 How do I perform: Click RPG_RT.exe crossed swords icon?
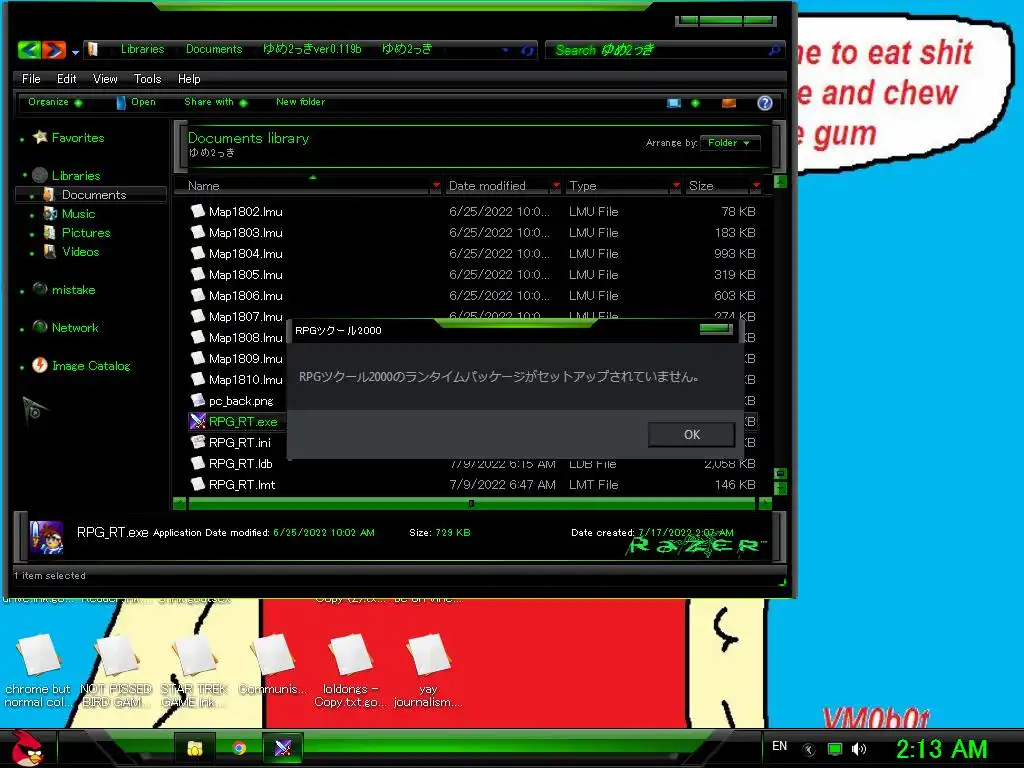(198, 421)
